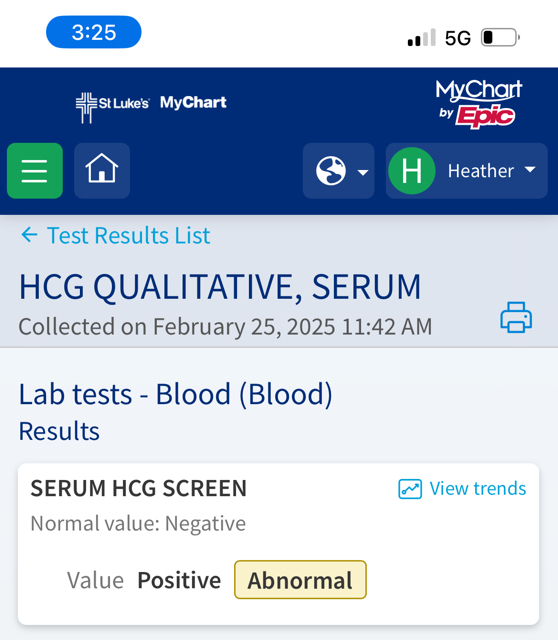Expand the language selector dropdown arrow
The width and height of the screenshot is (558, 640).
363,172
